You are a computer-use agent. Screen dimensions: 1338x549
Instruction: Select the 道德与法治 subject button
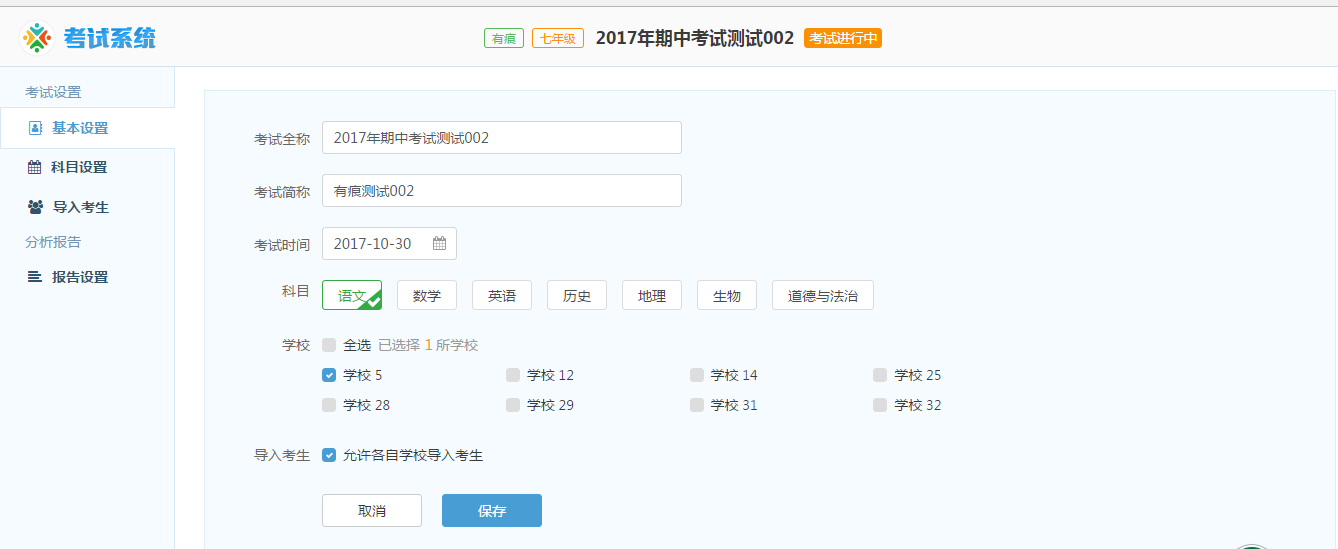(823, 295)
